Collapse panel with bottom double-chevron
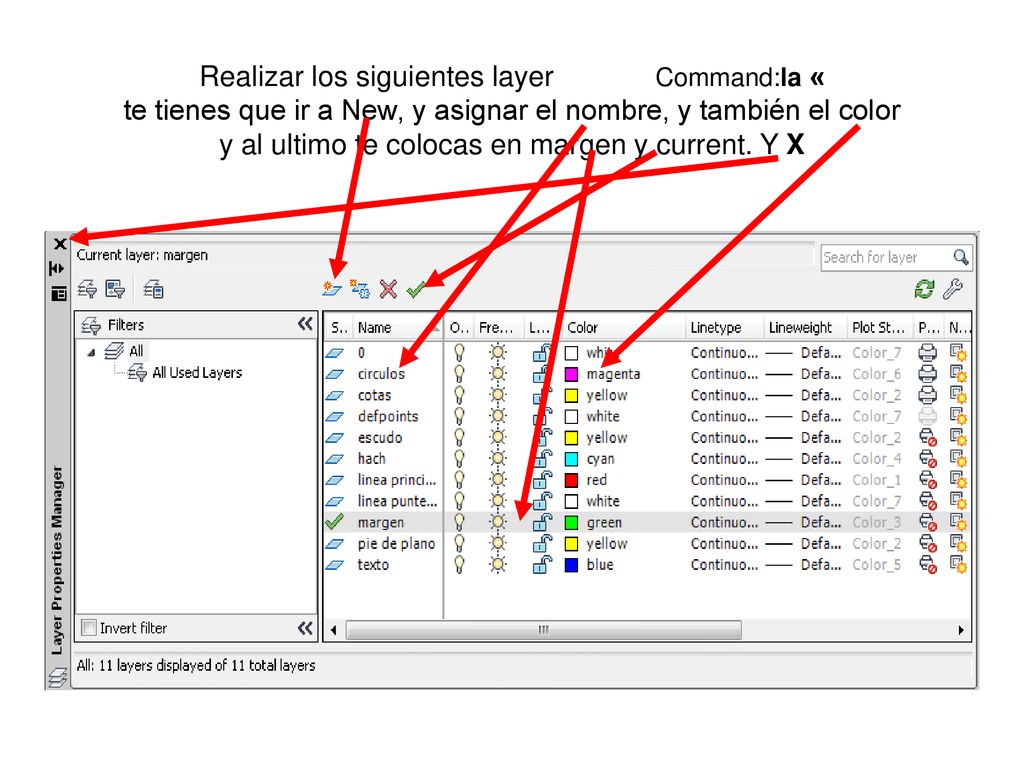The width and height of the screenshot is (1024, 768). 305,628
